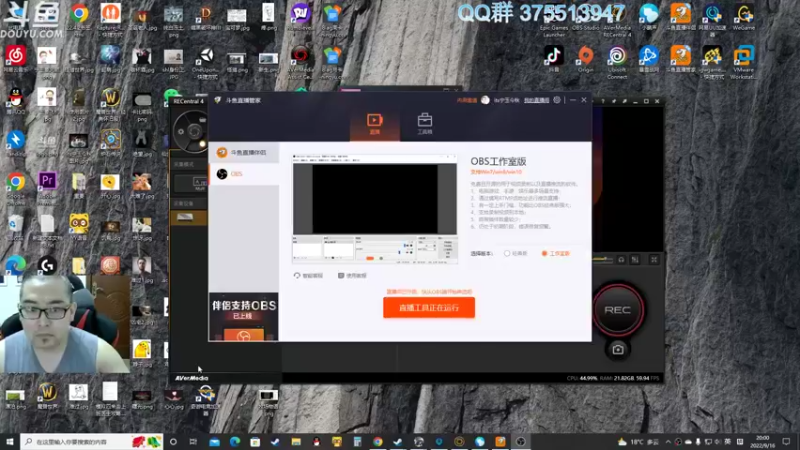
Task: Click the smart tutorial link below the preview
Action: click(x=308, y=276)
